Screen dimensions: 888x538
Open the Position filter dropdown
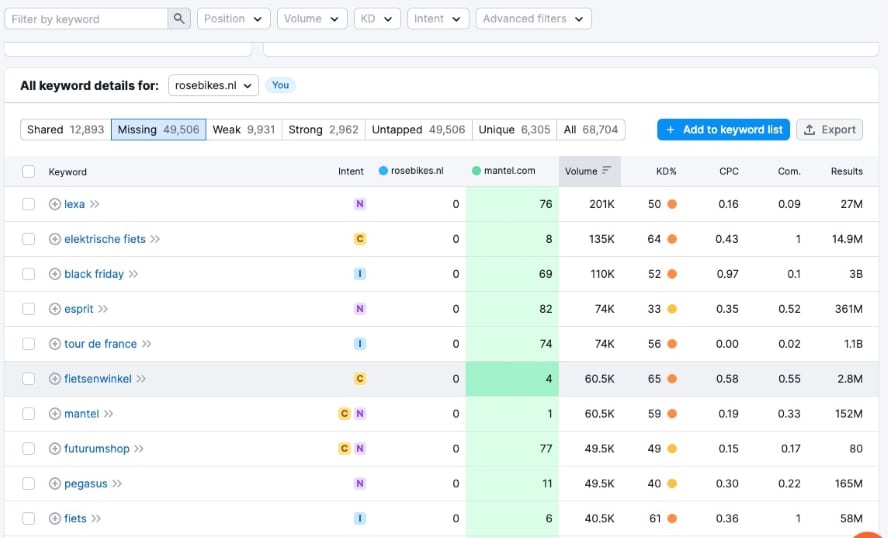point(233,19)
